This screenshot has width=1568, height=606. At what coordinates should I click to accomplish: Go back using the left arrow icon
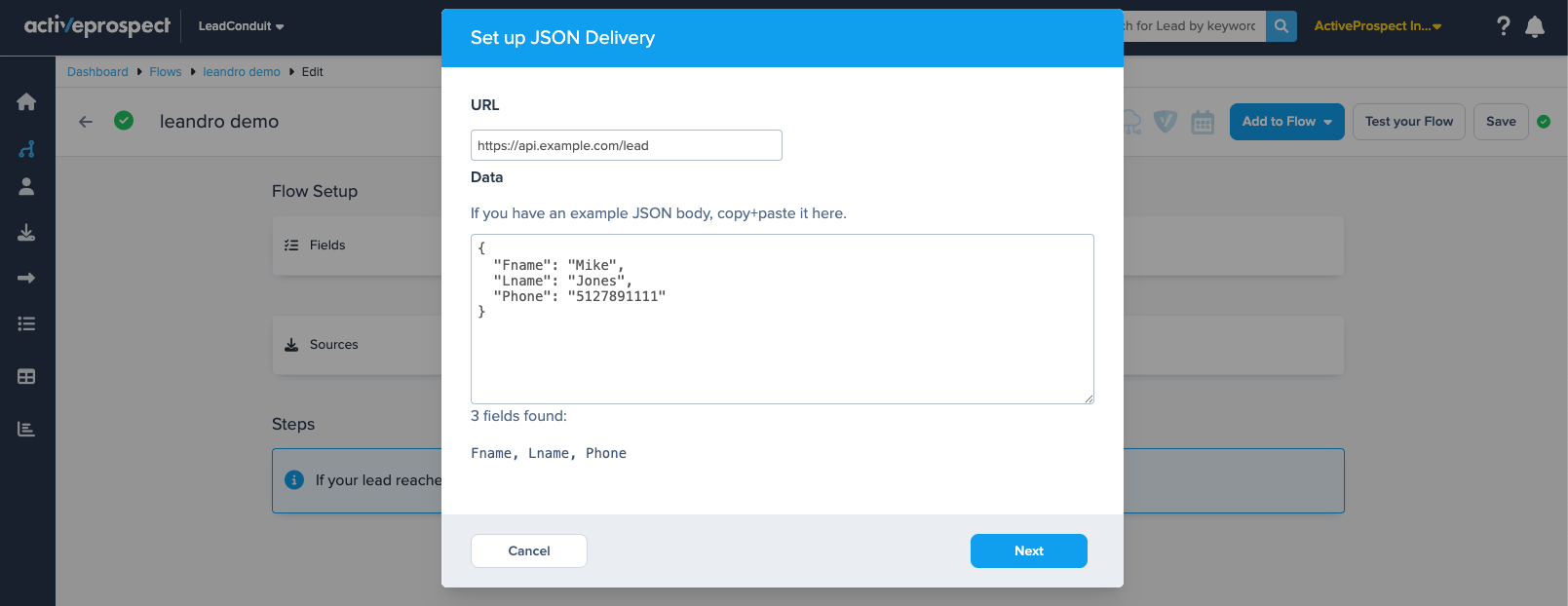pyautogui.click(x=86, y=122)
